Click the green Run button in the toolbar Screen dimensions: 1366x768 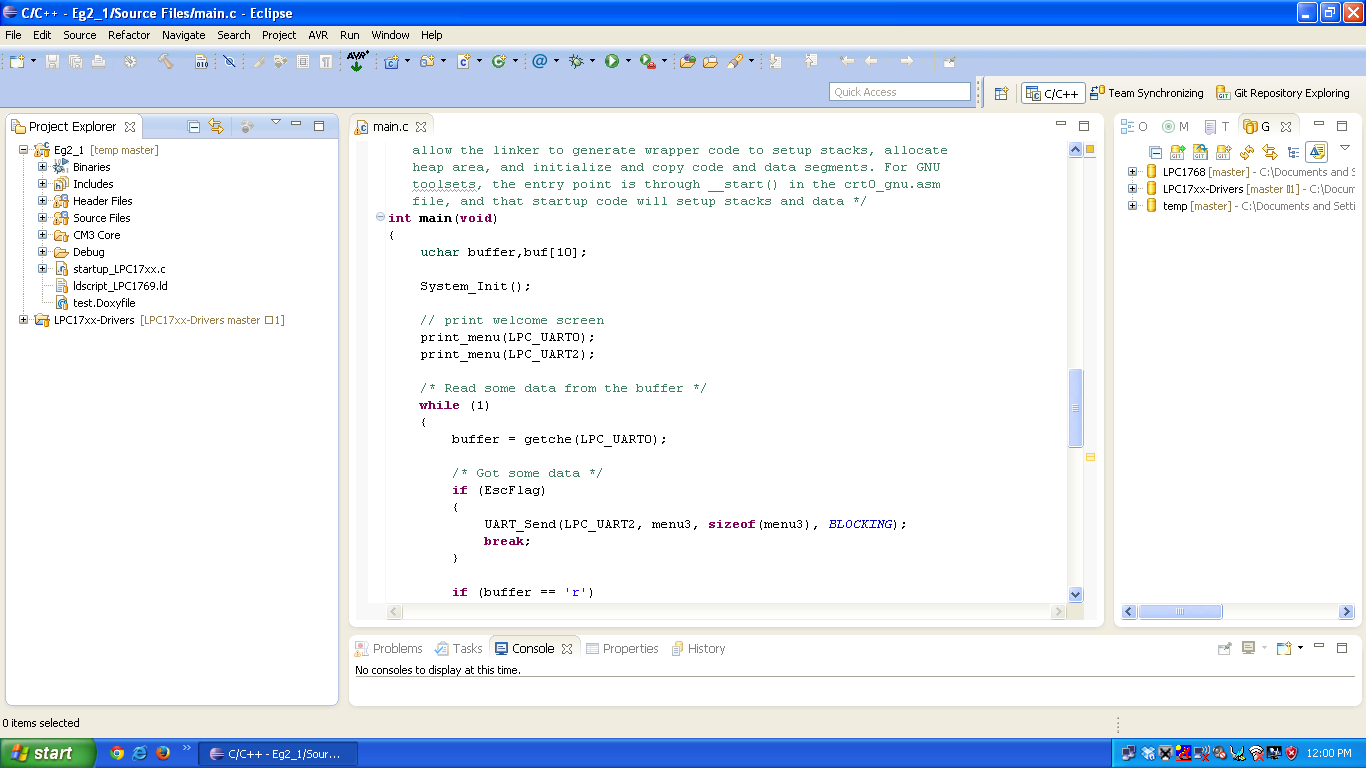[x=612, y=61]
